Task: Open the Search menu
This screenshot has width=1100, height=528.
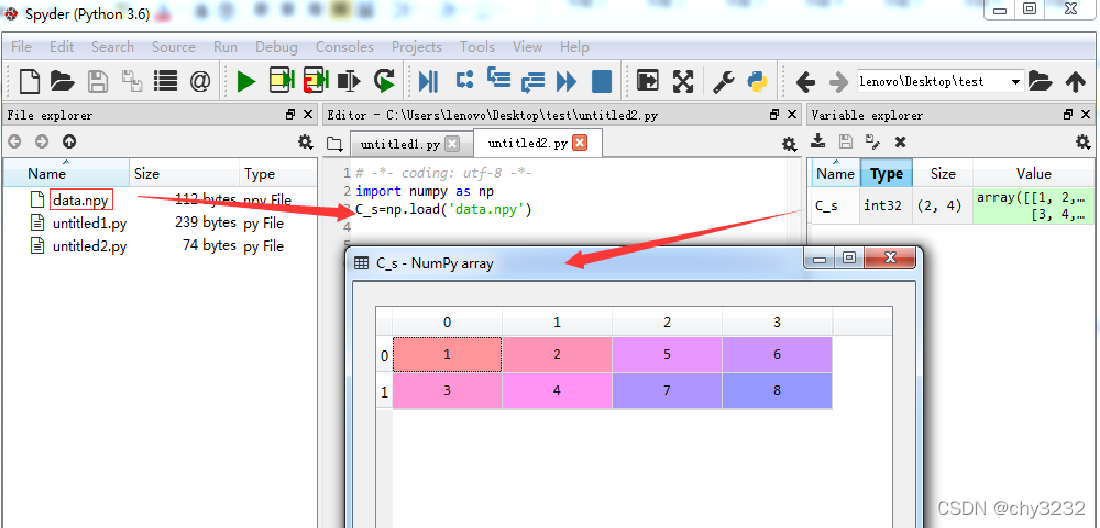Action: pyautogui.click(x=112, y=47)
